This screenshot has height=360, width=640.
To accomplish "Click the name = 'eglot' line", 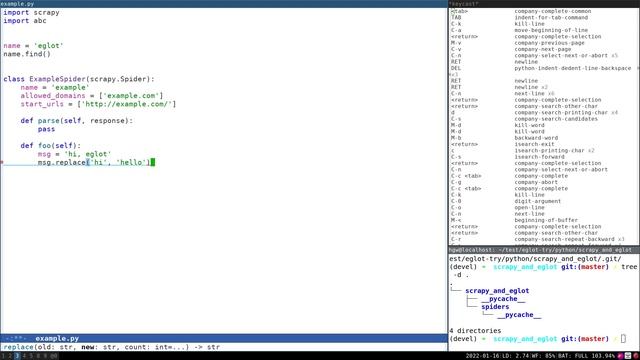I will tap(33, 46).
